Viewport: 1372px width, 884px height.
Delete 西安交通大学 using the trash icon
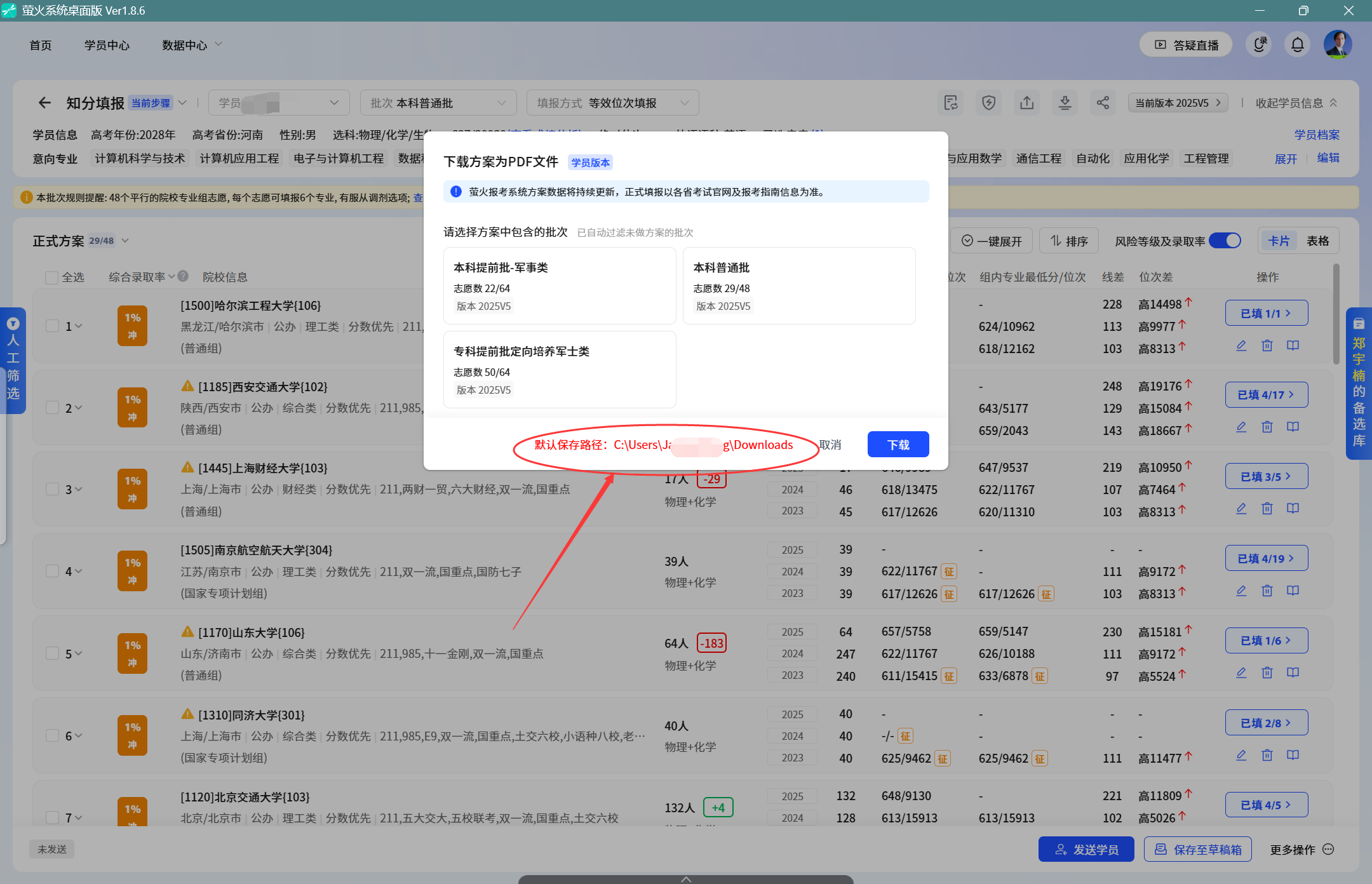(1267, 427)
